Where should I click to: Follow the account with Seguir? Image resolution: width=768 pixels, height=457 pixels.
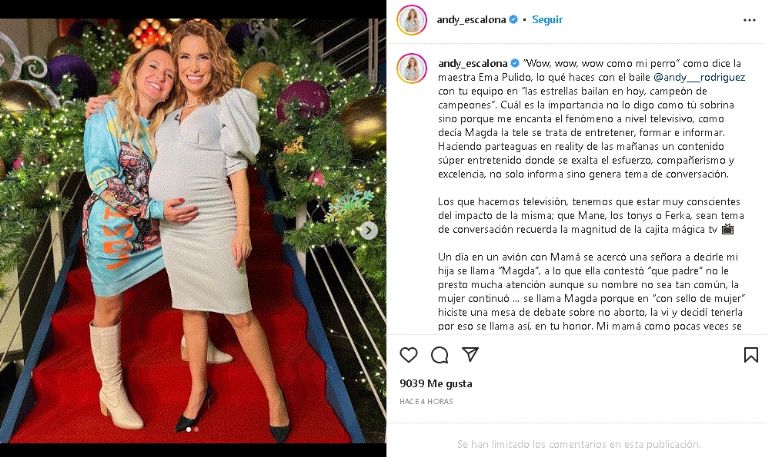[547, 20]
